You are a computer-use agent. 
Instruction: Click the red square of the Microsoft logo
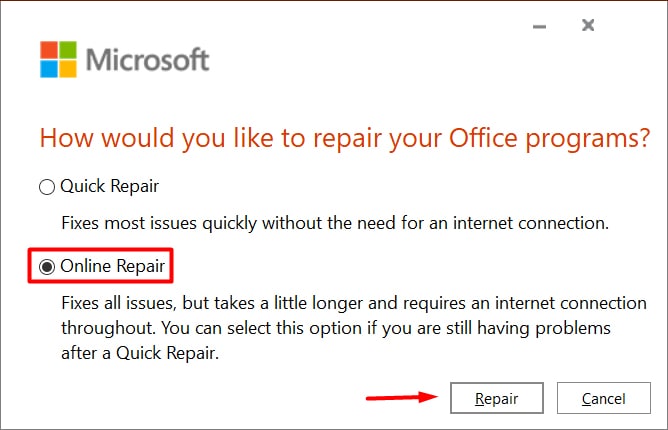[x=49, y=50]
